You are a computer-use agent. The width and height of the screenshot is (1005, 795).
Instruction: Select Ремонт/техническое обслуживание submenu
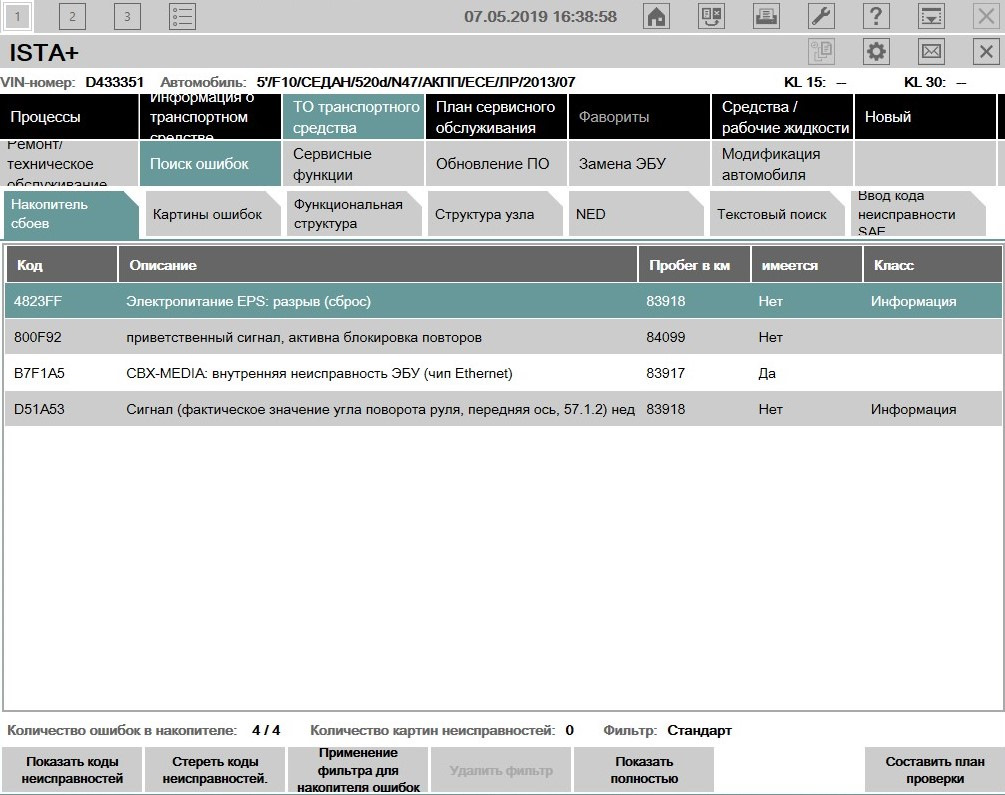point(69,163)
